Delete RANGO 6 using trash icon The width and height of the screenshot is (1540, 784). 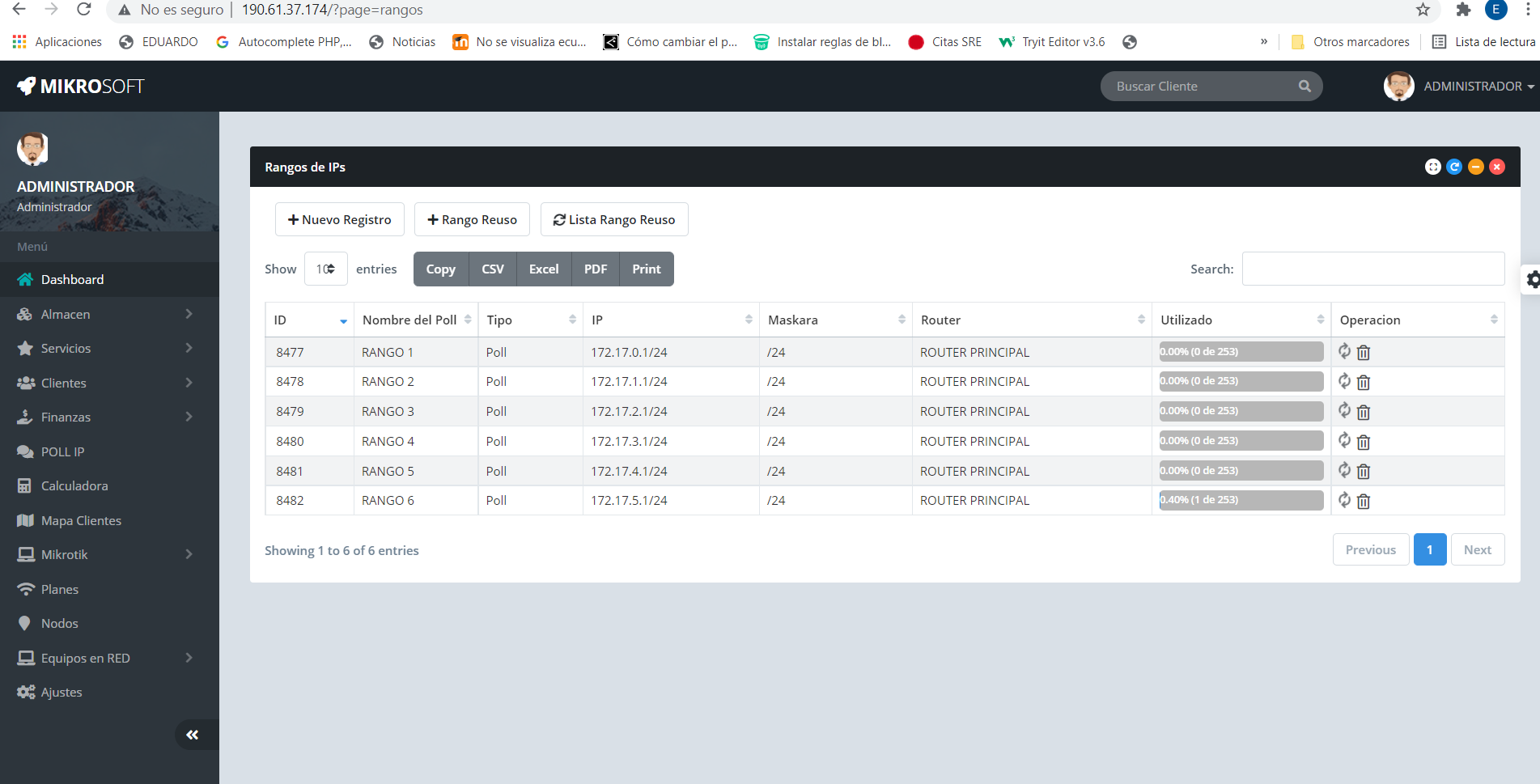tap(1364, 502)
